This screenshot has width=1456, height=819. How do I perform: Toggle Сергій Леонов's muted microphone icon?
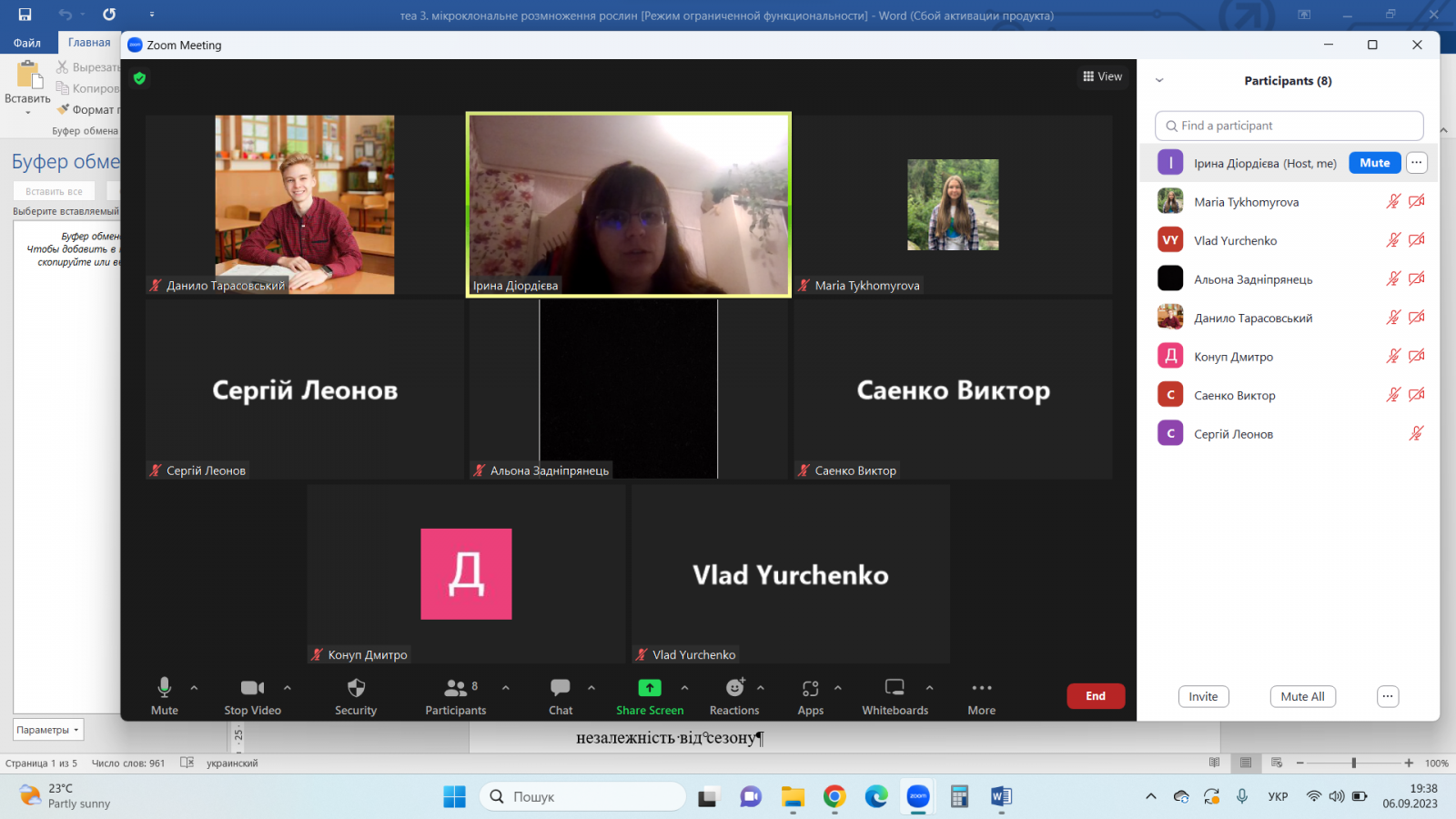tap(1416, 433)
